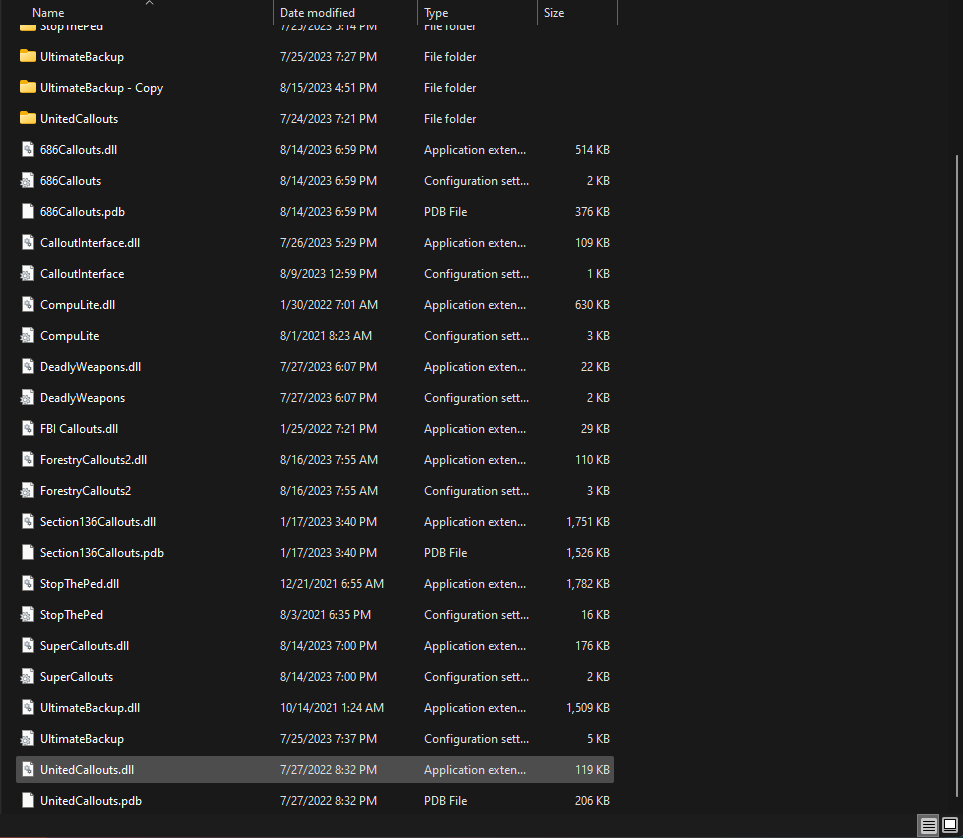This screenshot has width=963, height=838.
Task: Sort files by Size column header
Action: click(x=554, y=13)
